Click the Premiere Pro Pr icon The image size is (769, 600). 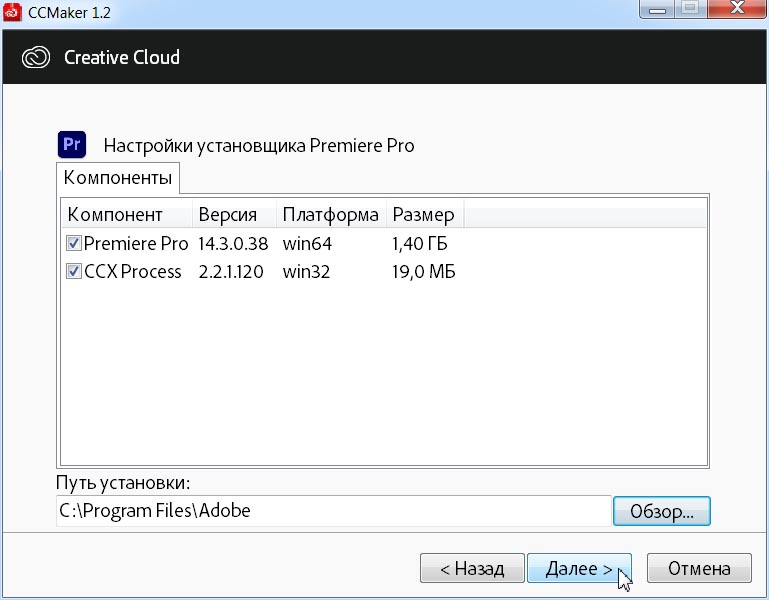click(72, 145)
